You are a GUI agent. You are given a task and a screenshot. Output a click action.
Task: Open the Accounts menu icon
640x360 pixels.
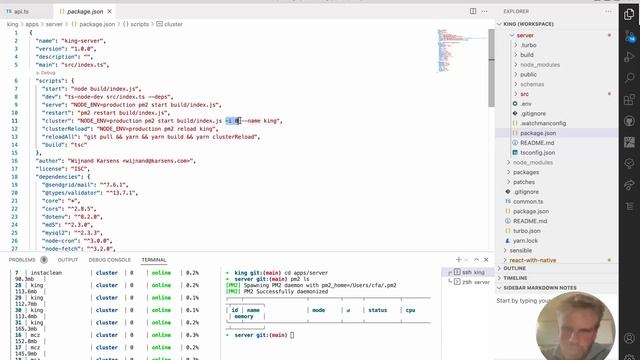click(x=629, y=338)
